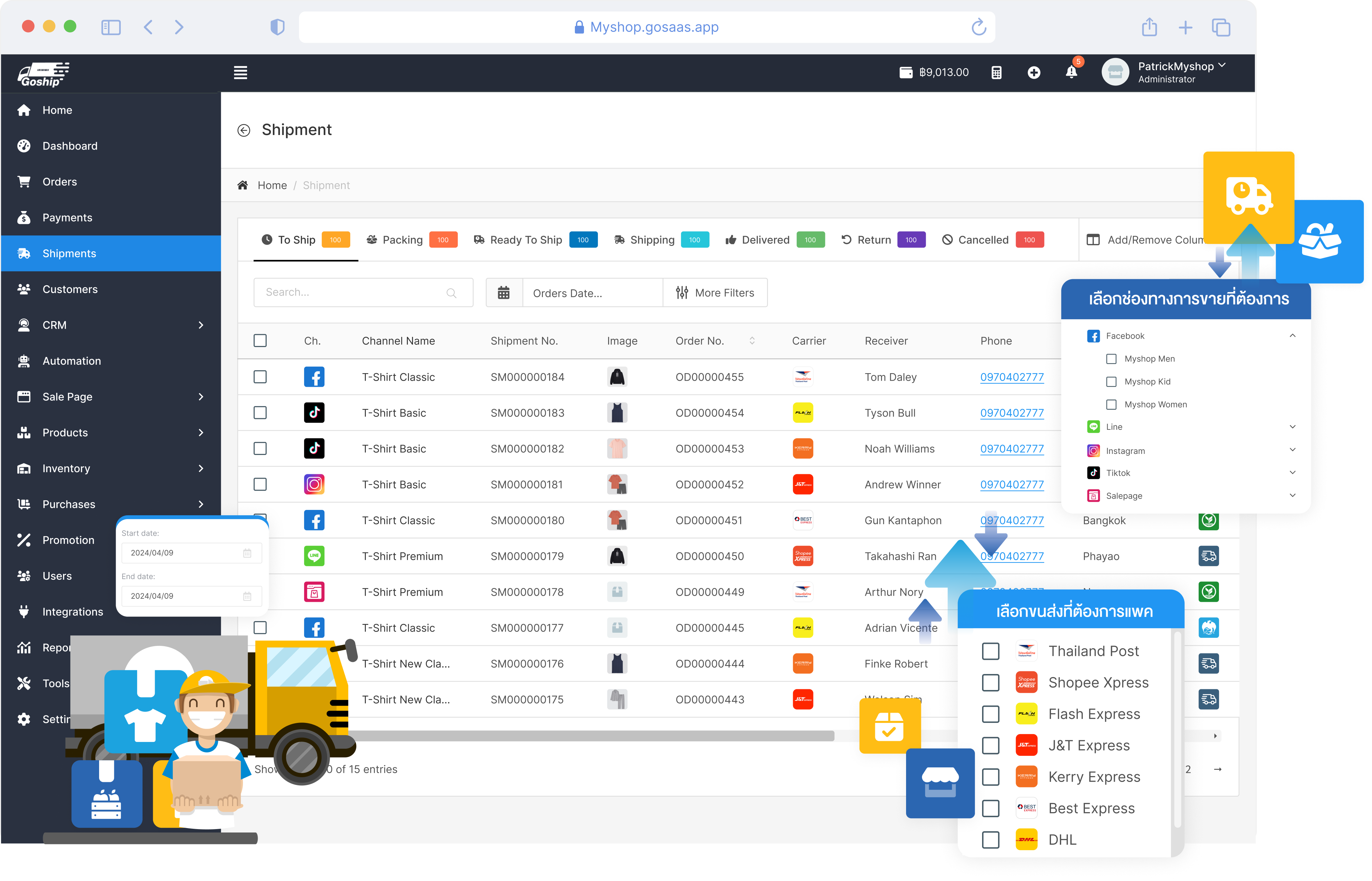Tick the checkbox for shipment SM000000181

(x=260, y=484)
